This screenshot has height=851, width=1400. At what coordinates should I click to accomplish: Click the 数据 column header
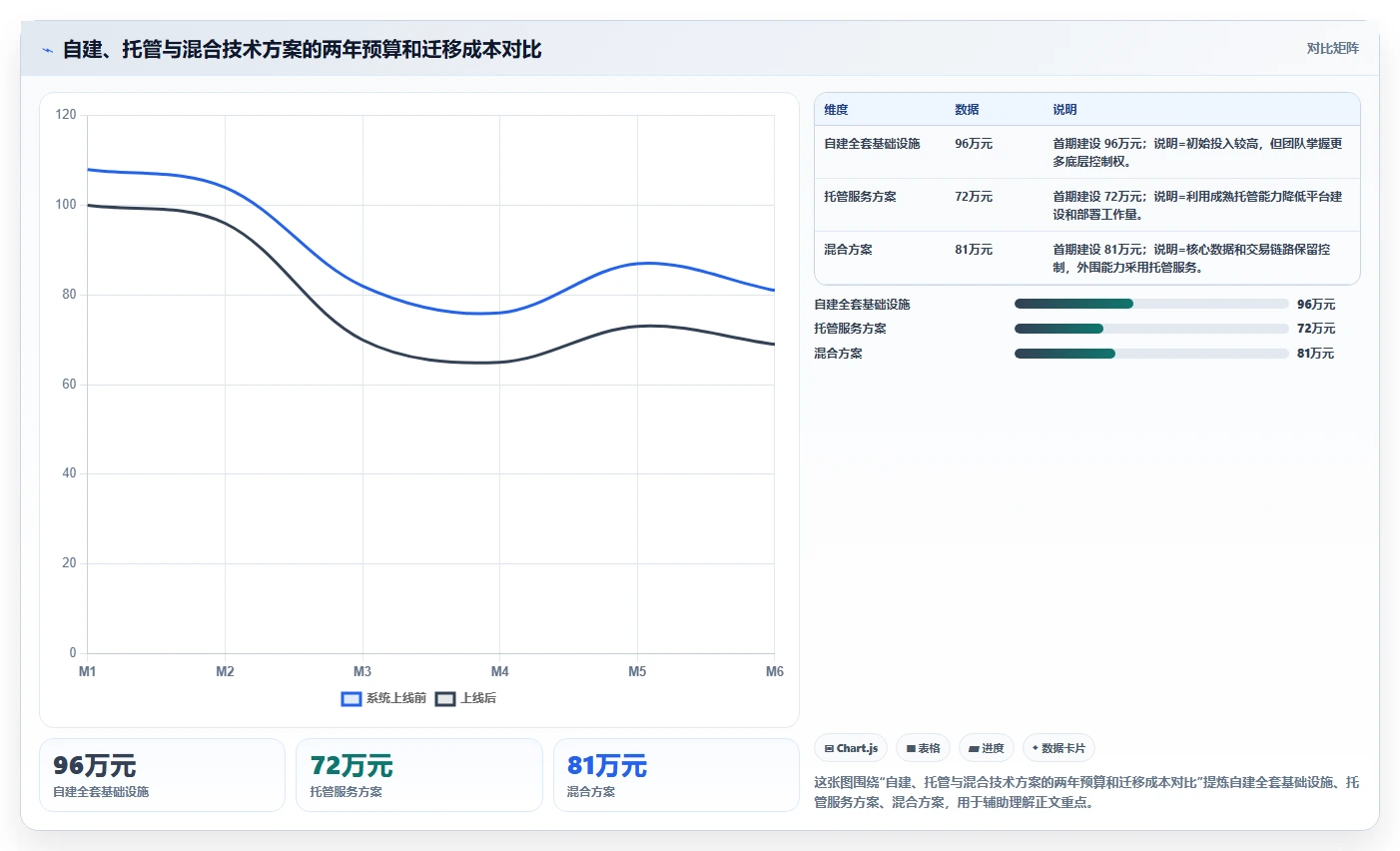click(x=967, y=110)
